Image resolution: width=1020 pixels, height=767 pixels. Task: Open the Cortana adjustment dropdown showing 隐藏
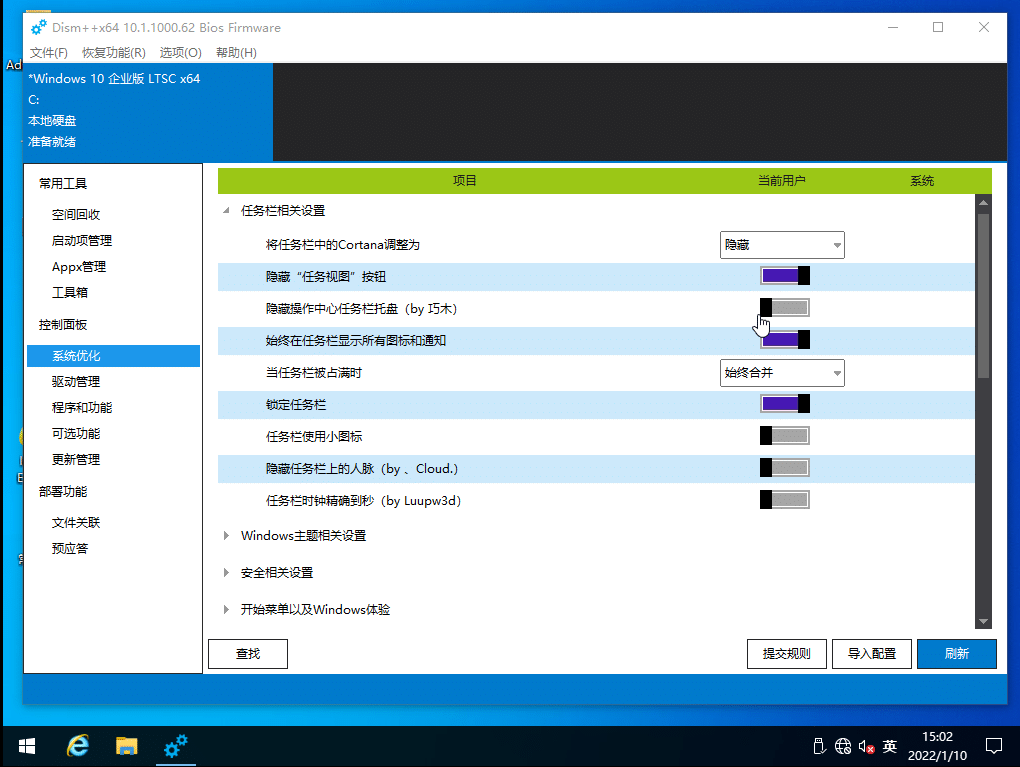coord(782,244)
